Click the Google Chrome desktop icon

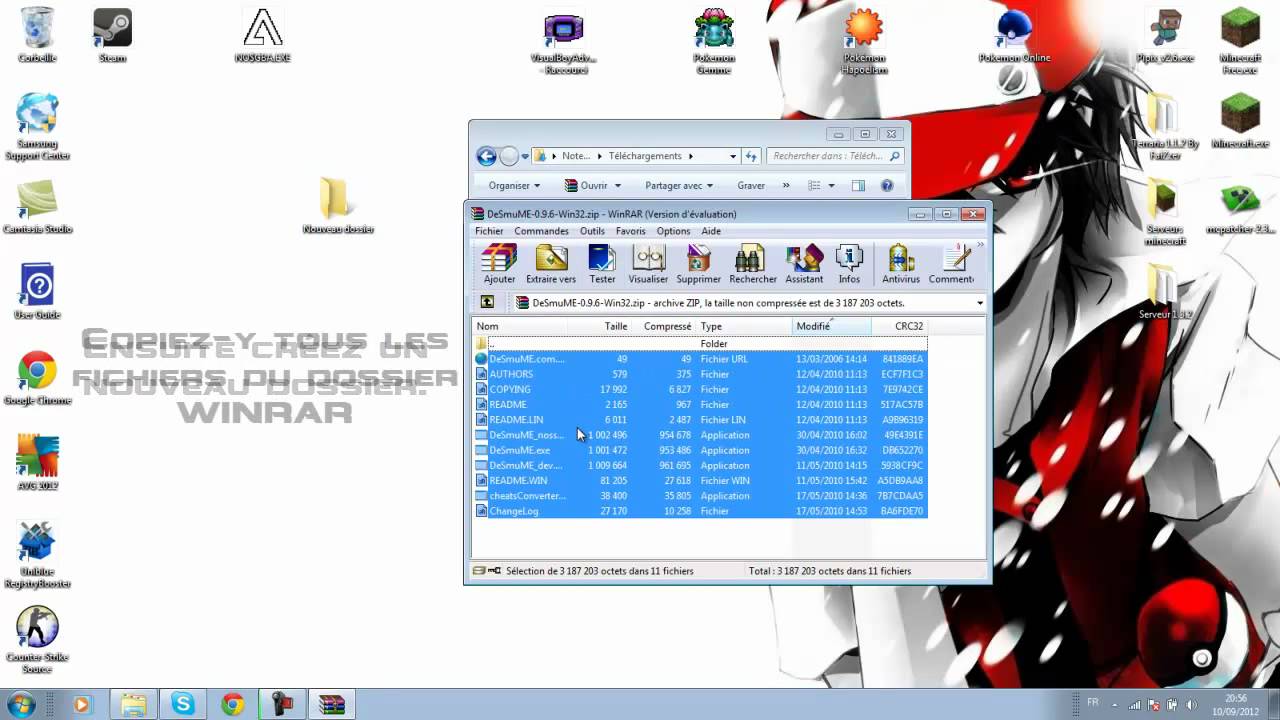(37, 378)
